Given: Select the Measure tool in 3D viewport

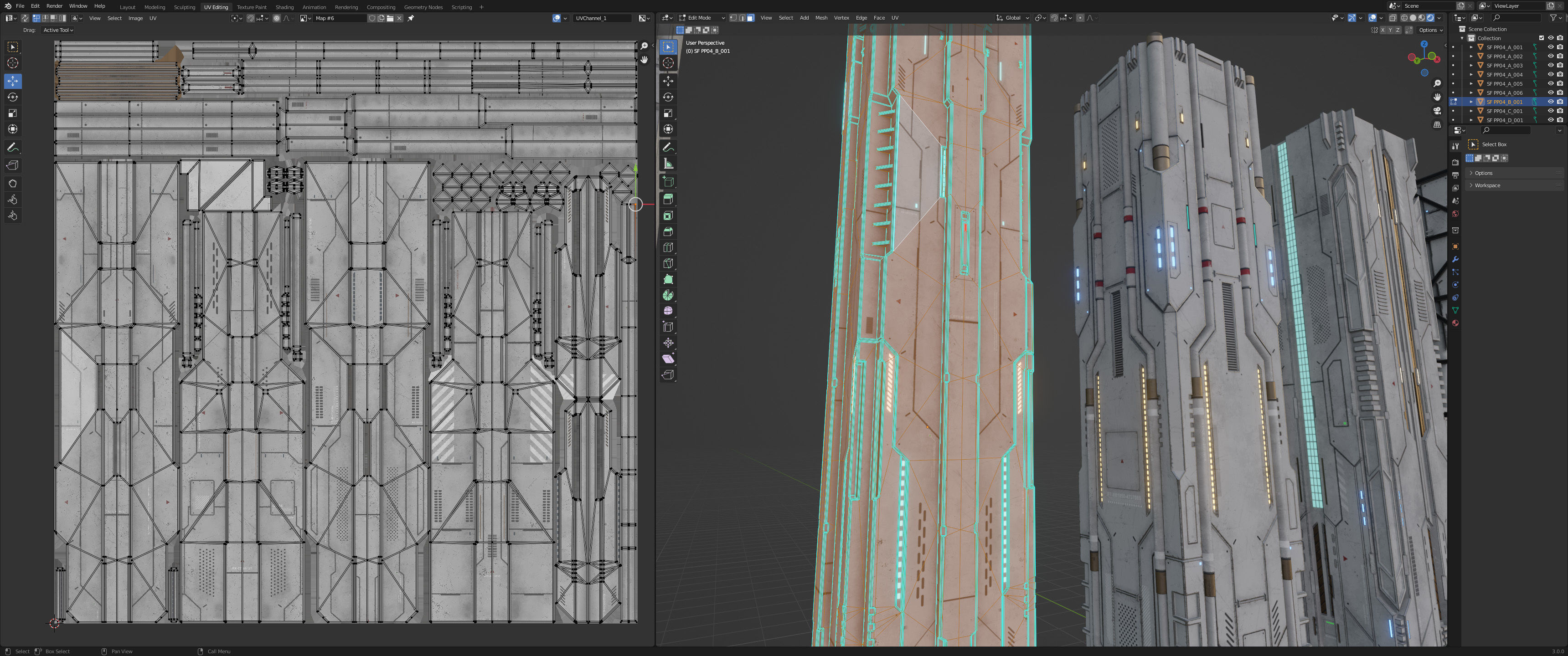Looking at the screenshot, I should tap(668, 163).
